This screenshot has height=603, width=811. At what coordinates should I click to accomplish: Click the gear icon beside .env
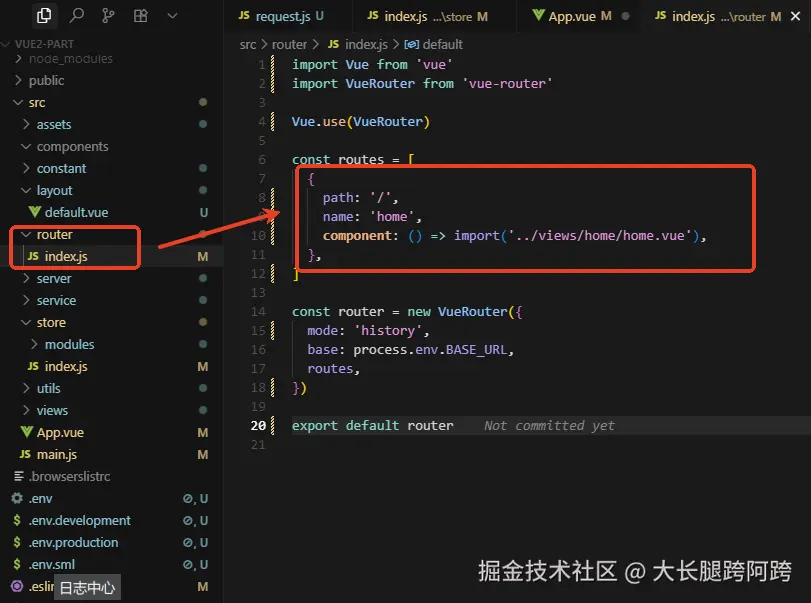tap(17, 498)
